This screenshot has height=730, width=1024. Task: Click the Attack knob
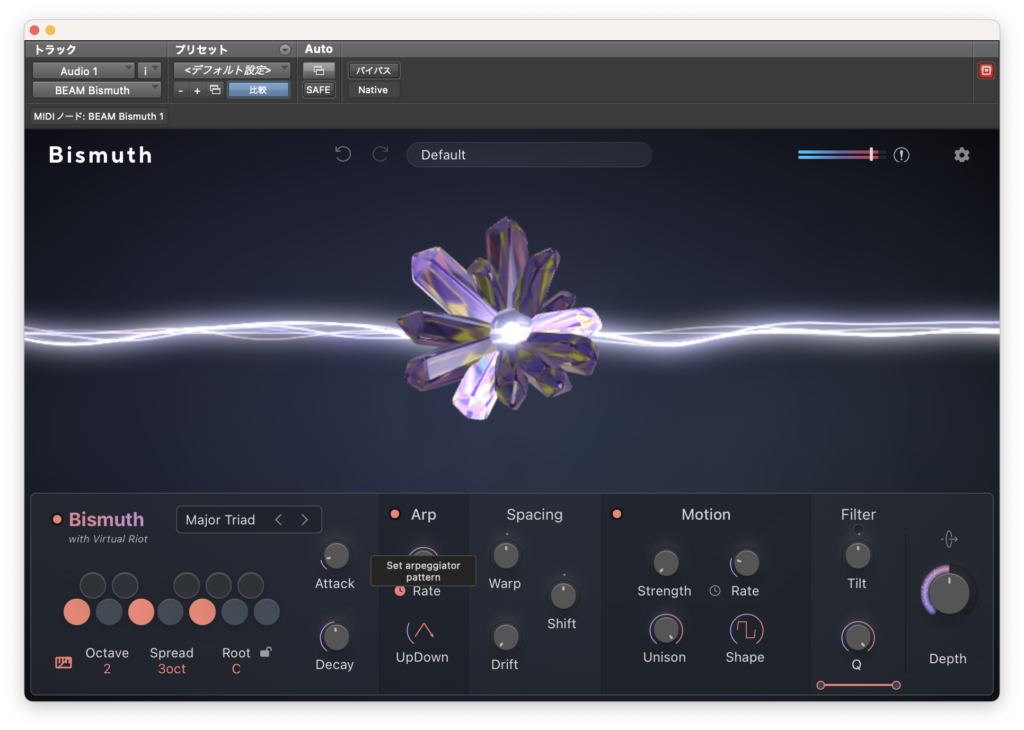click(336, 556)
